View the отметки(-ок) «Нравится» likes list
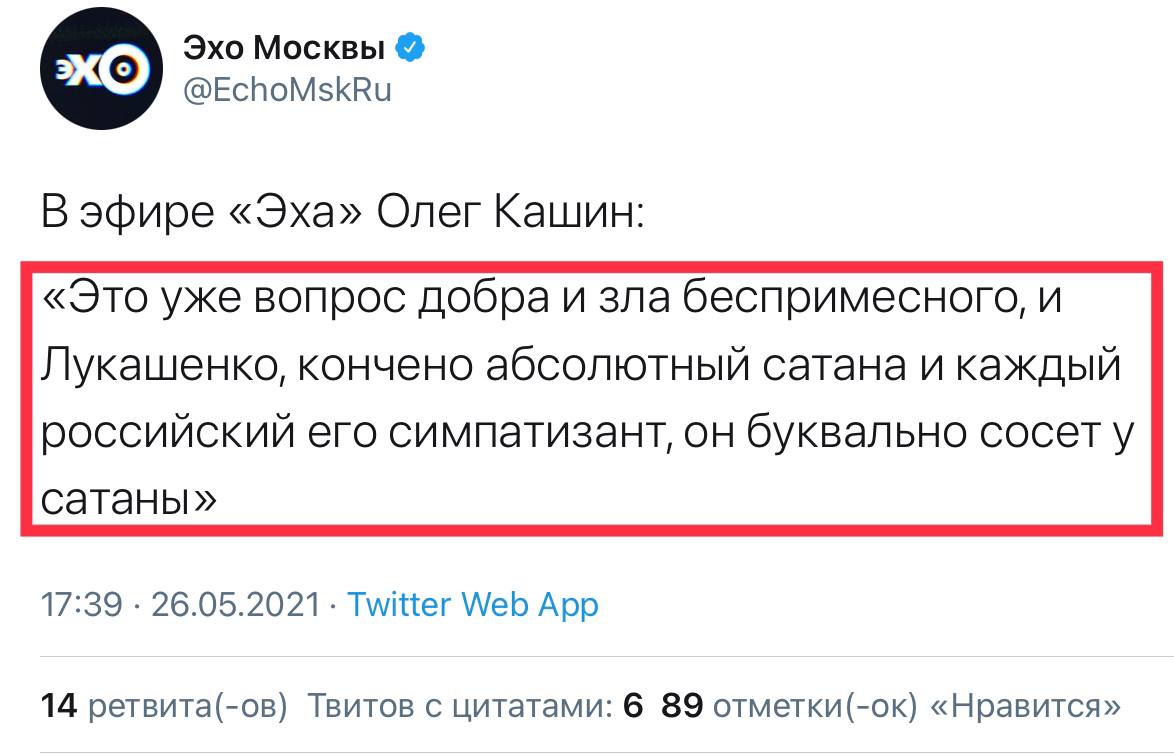1174x755 pixels. (917, 706)
